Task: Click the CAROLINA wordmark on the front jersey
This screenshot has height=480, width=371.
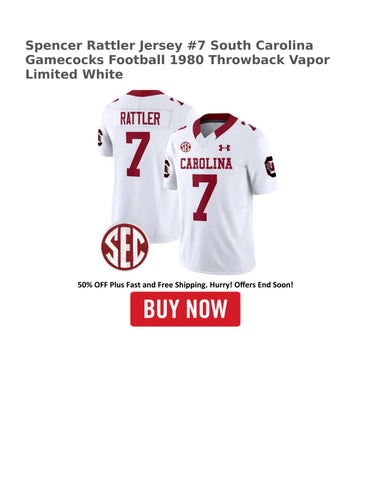Action: pyautogui.click(x=206, y=164)
